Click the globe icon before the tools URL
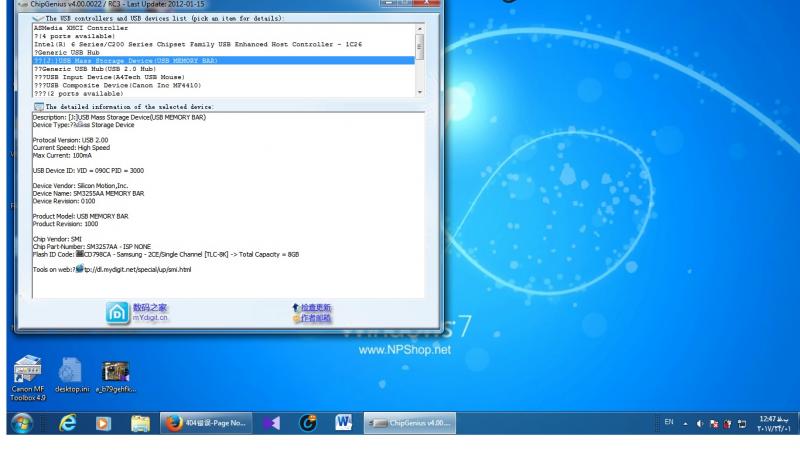The image size is (800, 450). pyautogui.click(x=80, y=268)
